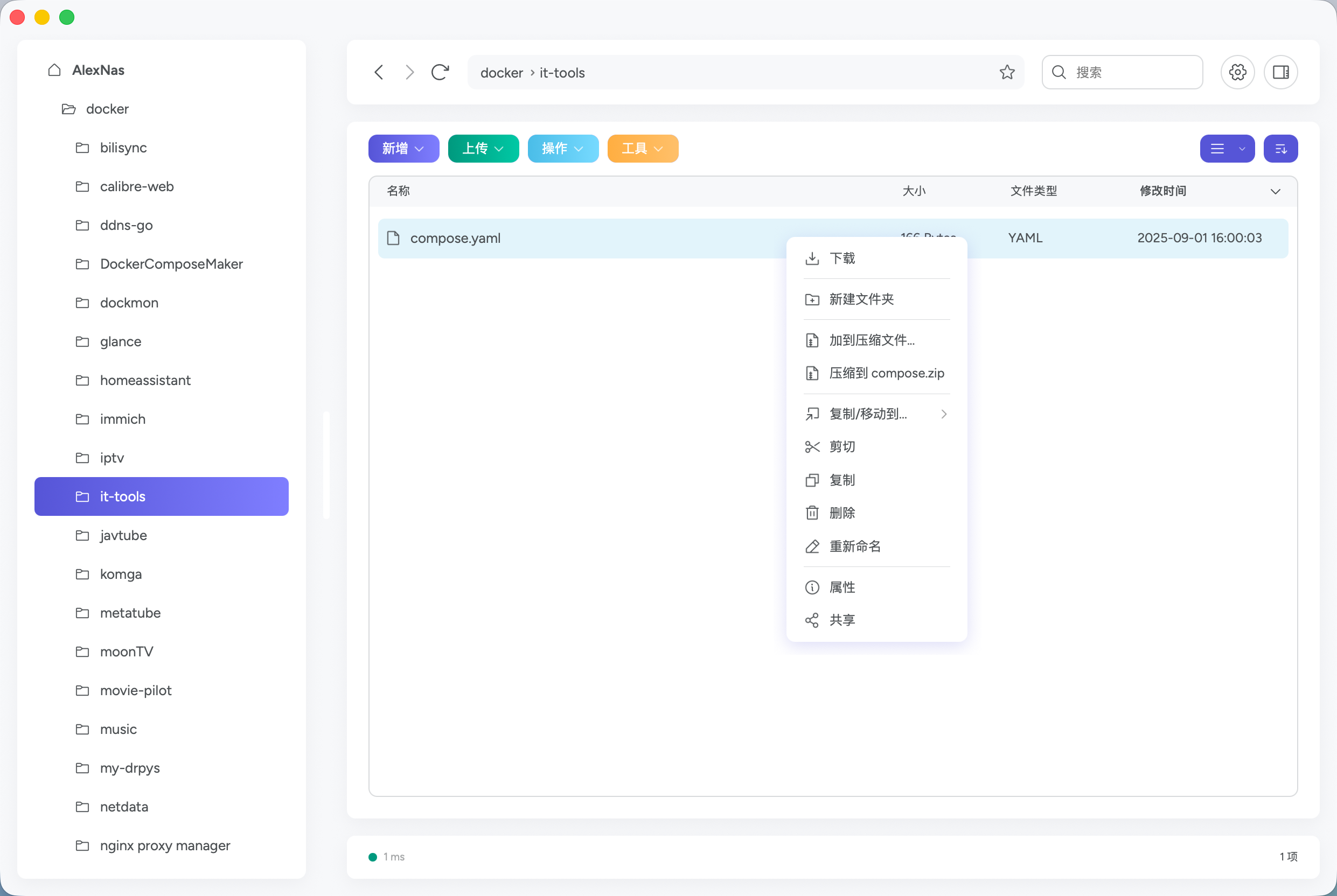Select 重新命名 in the context menu
This screenshot has width=1337, height=896.
[x=854, y=547]
